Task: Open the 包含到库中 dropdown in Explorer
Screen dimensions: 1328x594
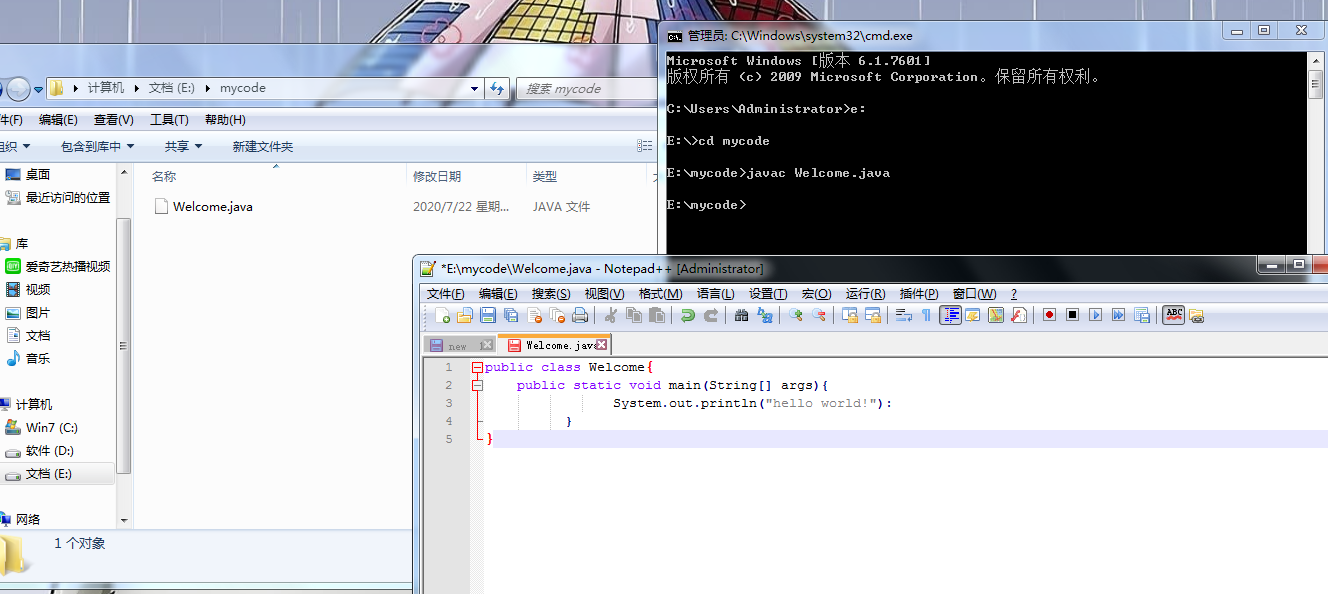Action: 97,146
